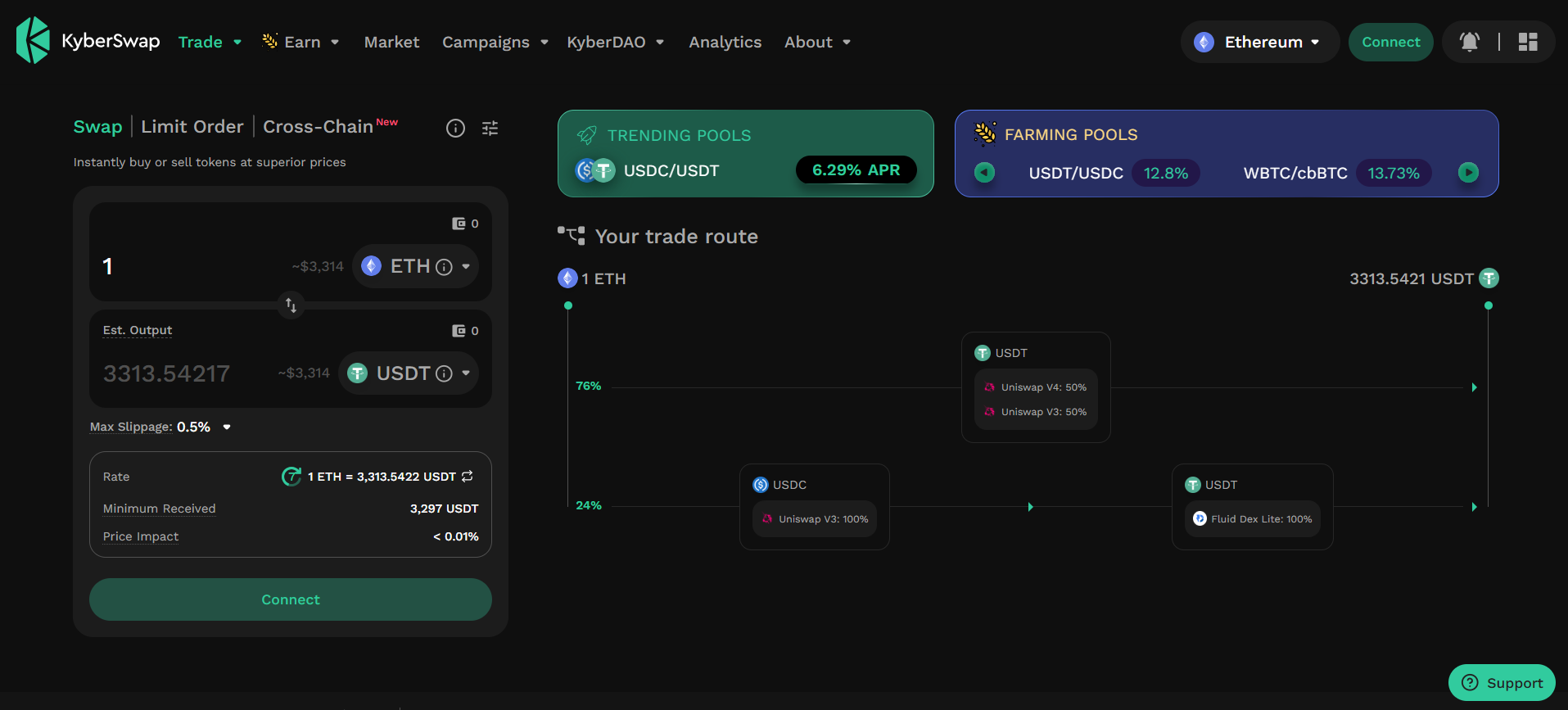This screenshot has height=710, width=1568.
Task: Click the 3,297 USDT minimum received value
Action: 444,509
